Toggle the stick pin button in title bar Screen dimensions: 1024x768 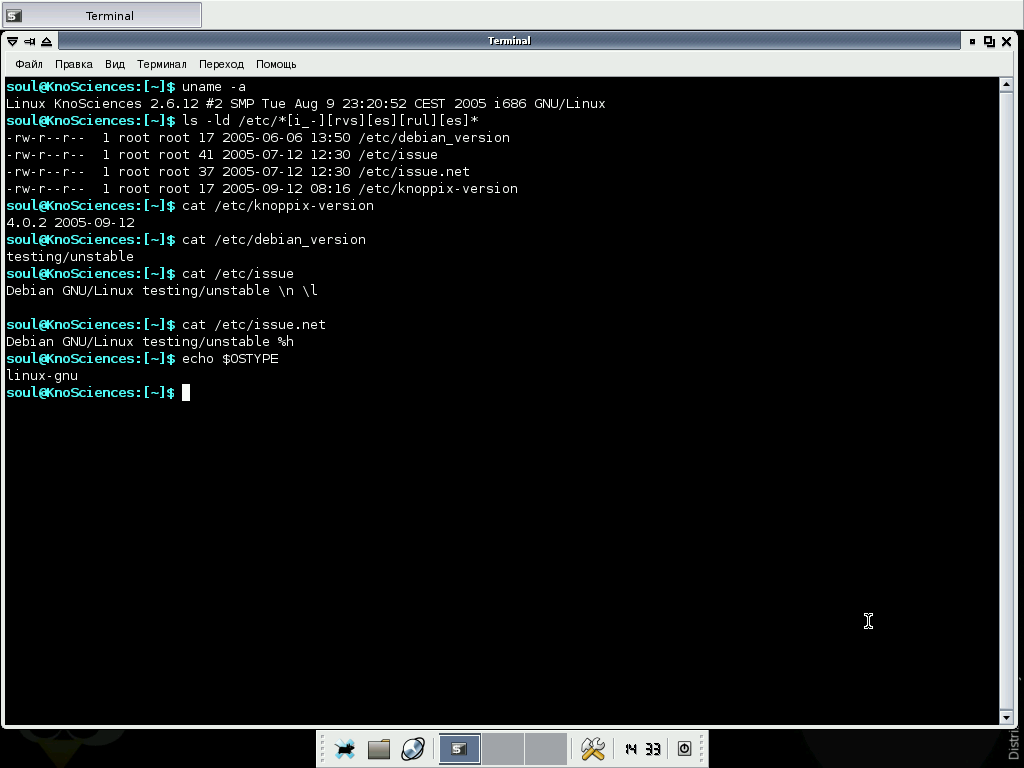(29, 41)
